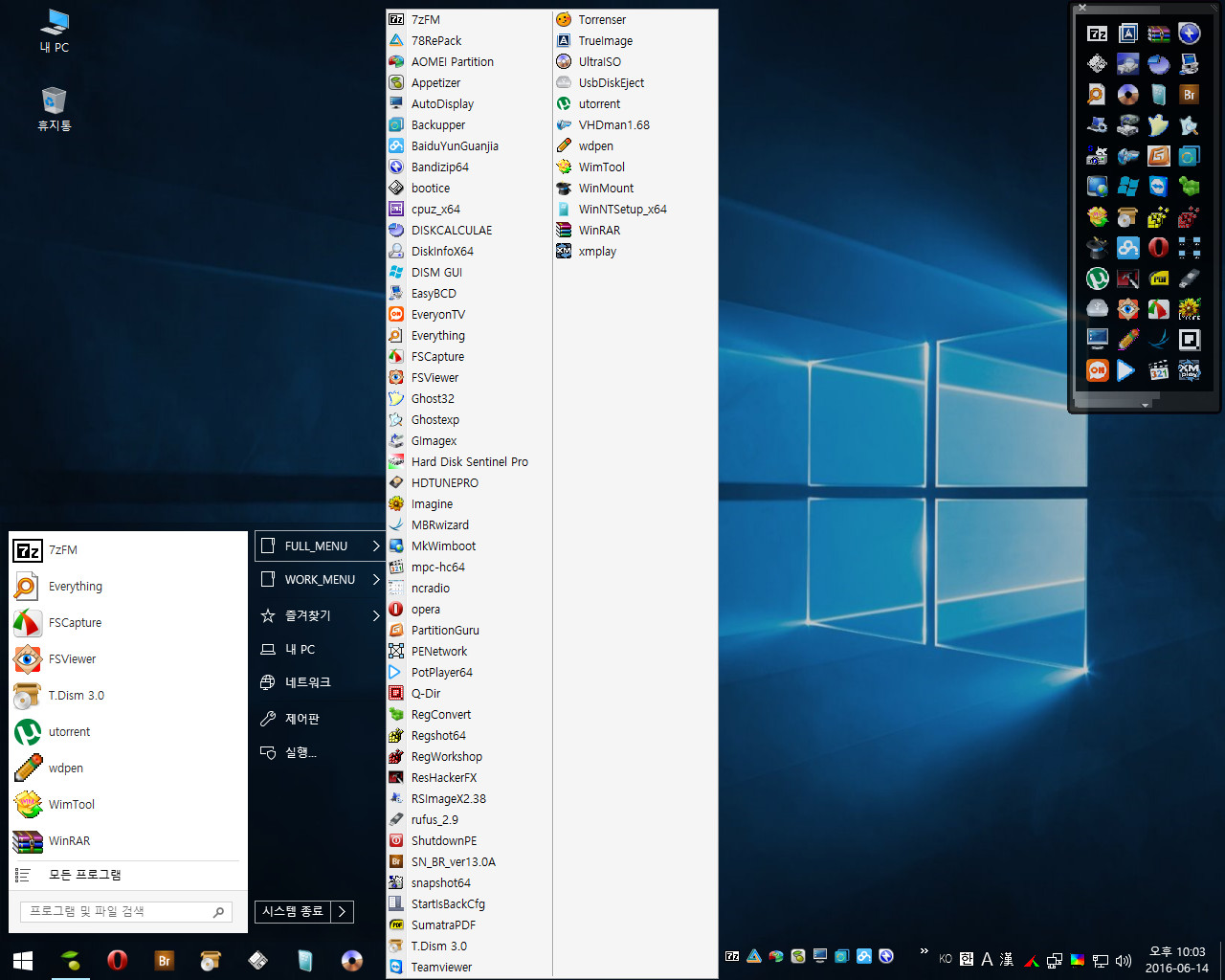Click the Windows Start button on taskbar
1225x980 pixels.
pyautogui.click(x=23, y=960)
